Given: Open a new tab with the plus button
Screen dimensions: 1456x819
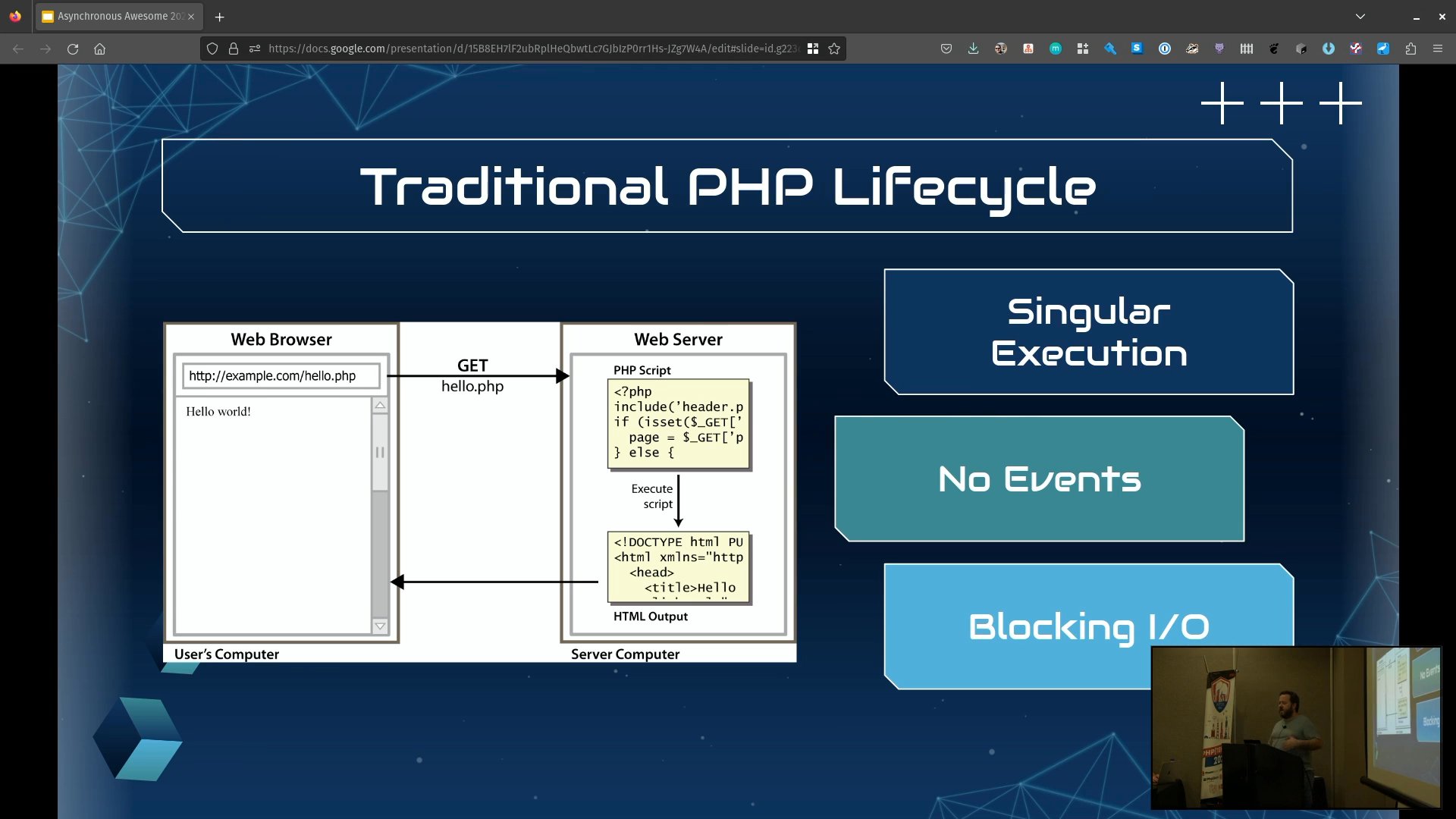Looking at the screenshot, I should click(x=219, y=17).
